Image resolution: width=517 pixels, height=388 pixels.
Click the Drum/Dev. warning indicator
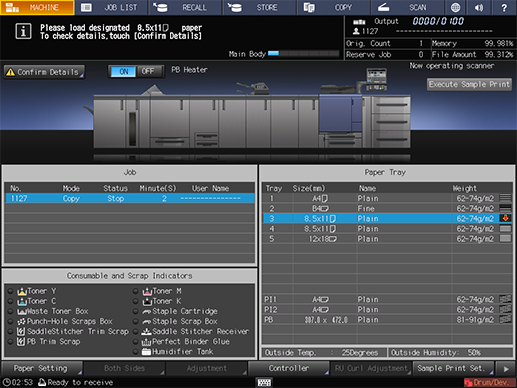[489, 382]
